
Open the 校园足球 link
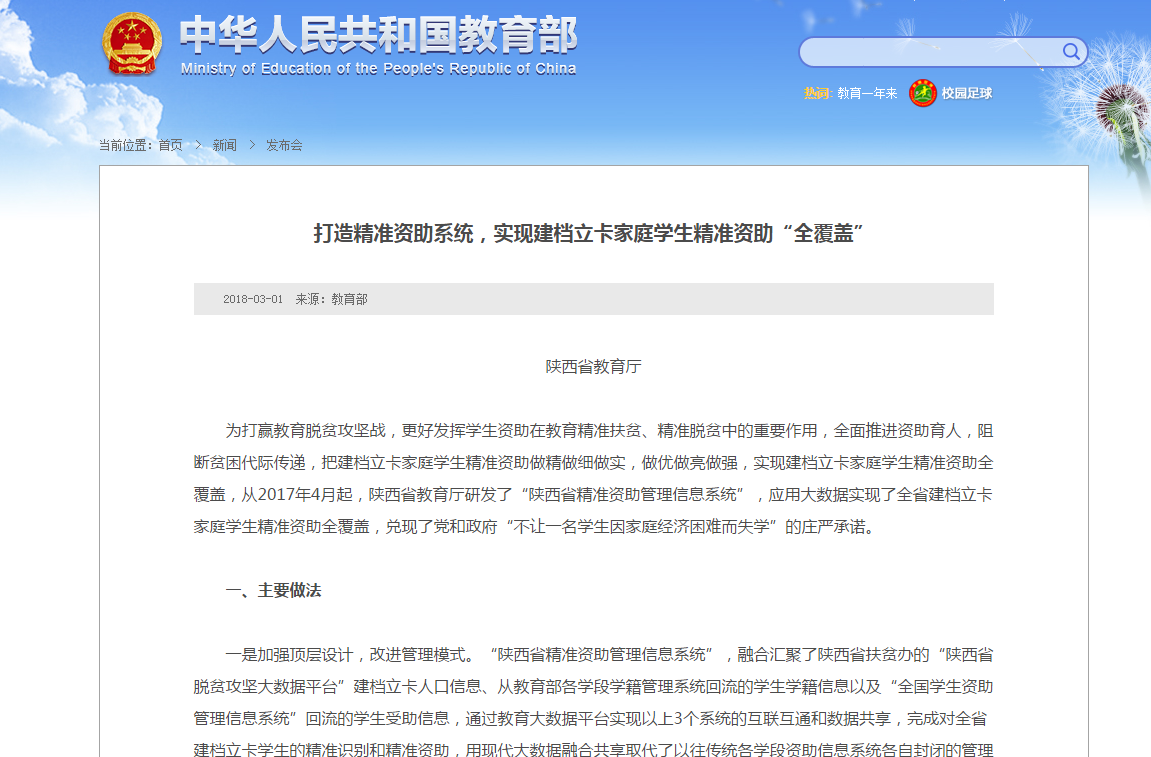tap(966, 93)
